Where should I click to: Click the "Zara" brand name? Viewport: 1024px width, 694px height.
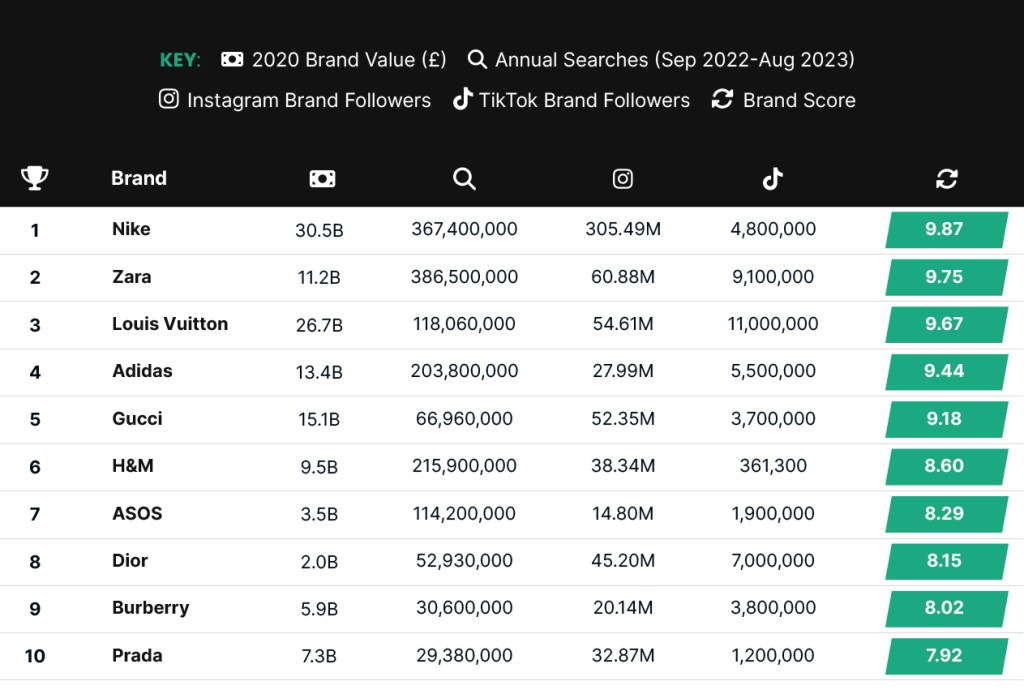pyautogui.click(x=131, y=277)
